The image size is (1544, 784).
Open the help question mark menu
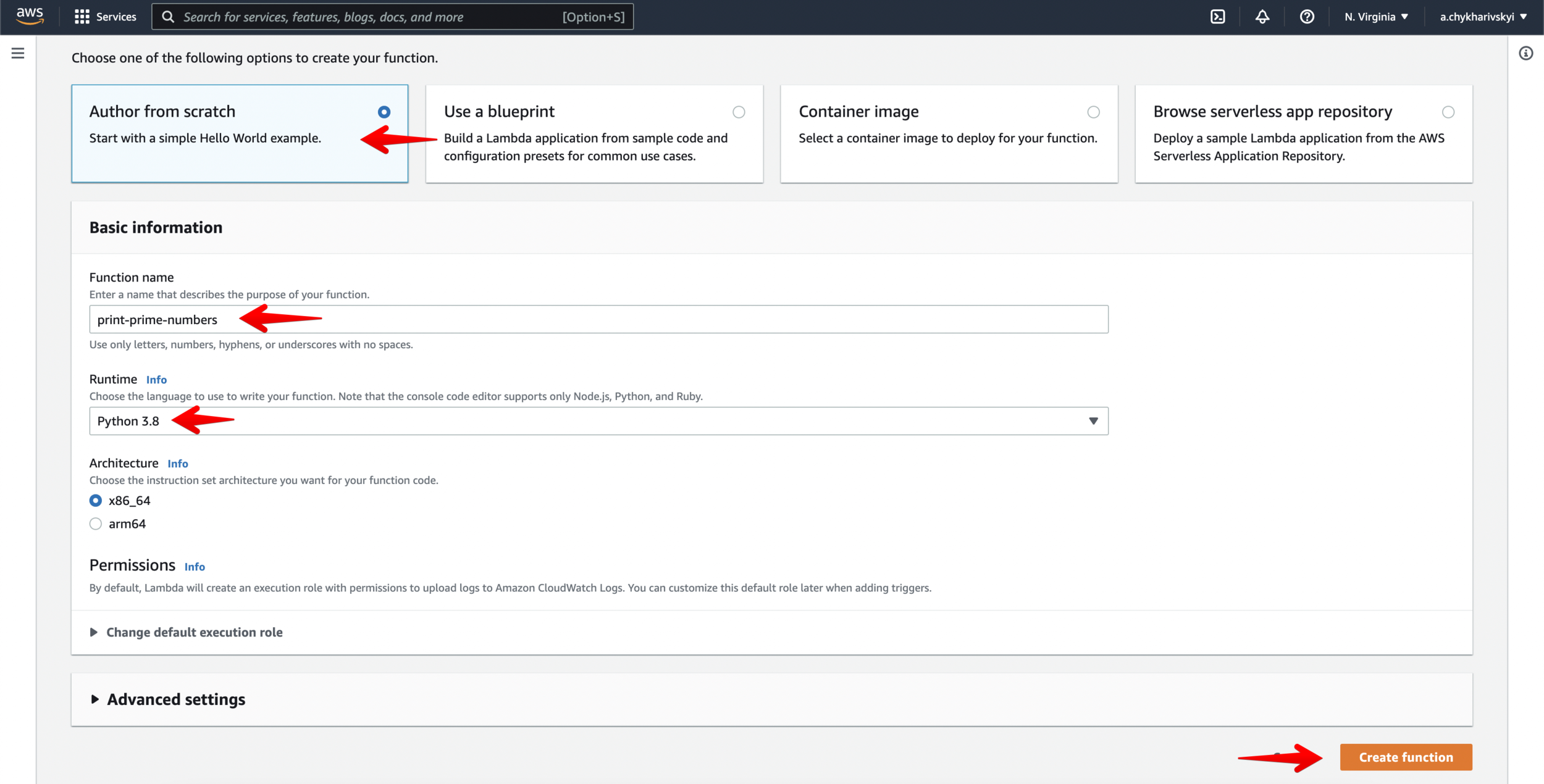point(1306,17)
